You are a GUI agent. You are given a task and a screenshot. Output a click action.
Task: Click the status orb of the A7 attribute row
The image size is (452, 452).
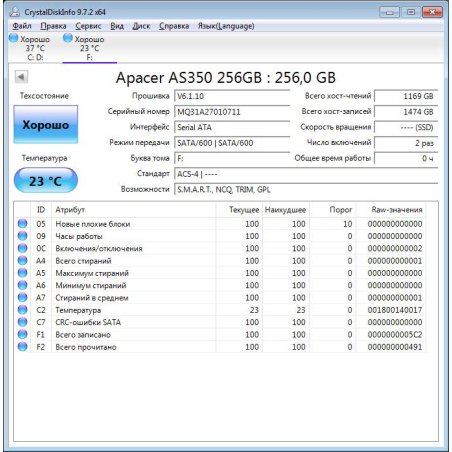[22, 297]
